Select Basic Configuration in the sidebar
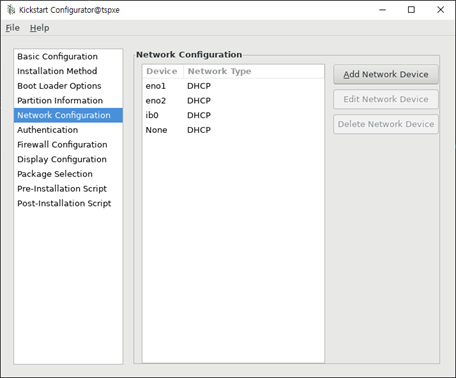456x378 pixels. [x=68, y=56]
